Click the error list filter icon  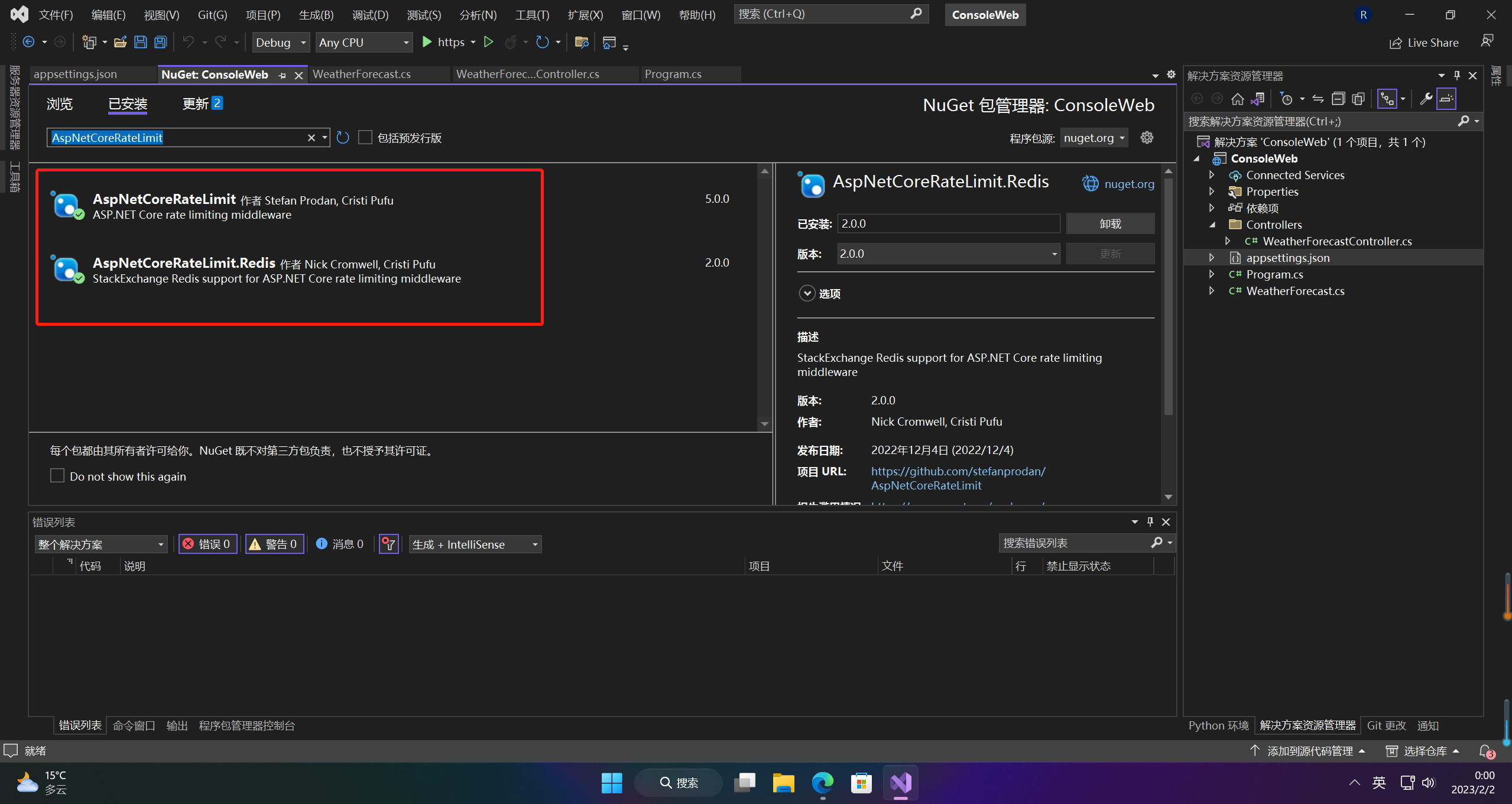tap(388, 544)
